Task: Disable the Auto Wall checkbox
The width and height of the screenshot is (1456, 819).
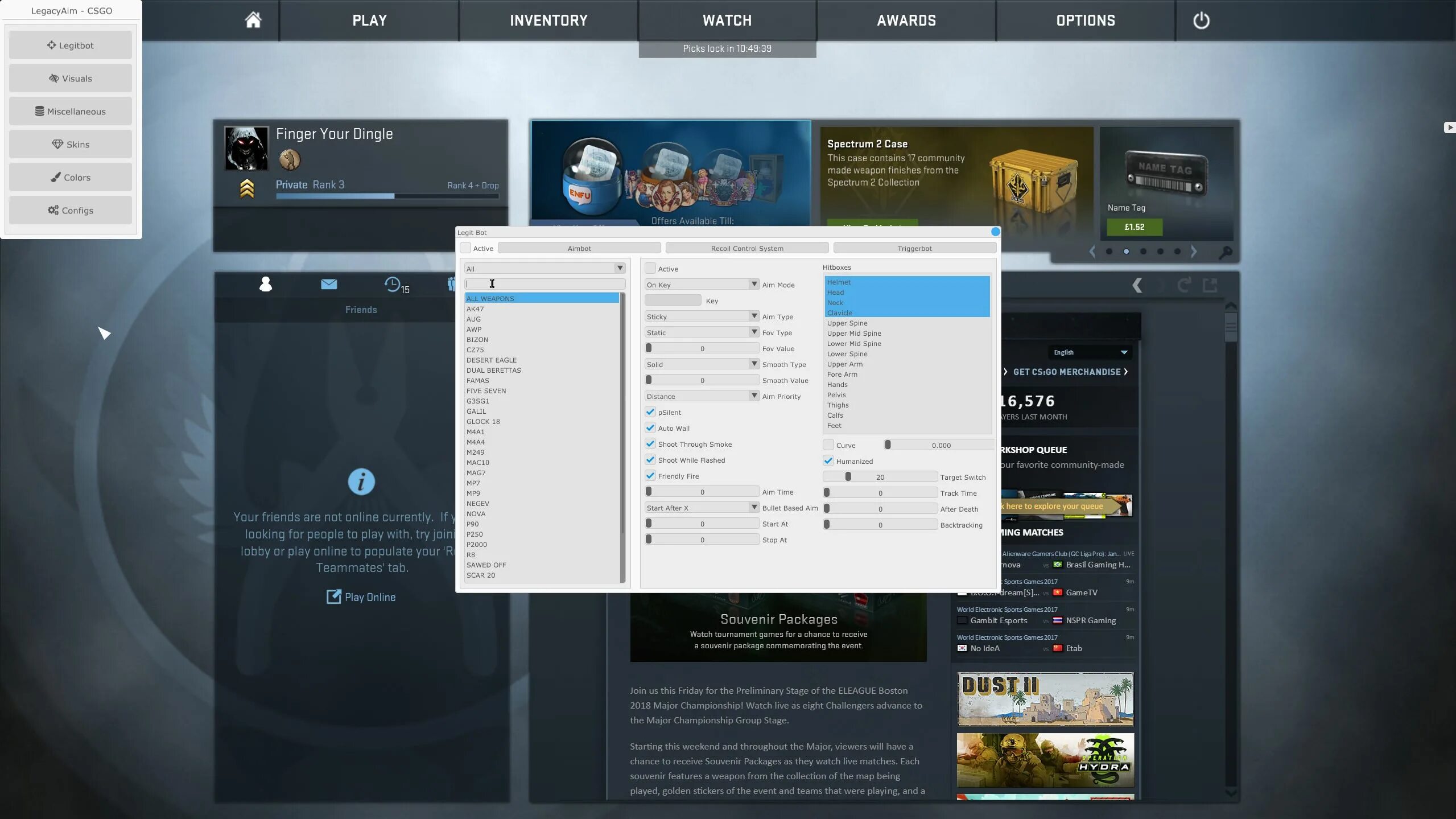Action: click(650, 428)
